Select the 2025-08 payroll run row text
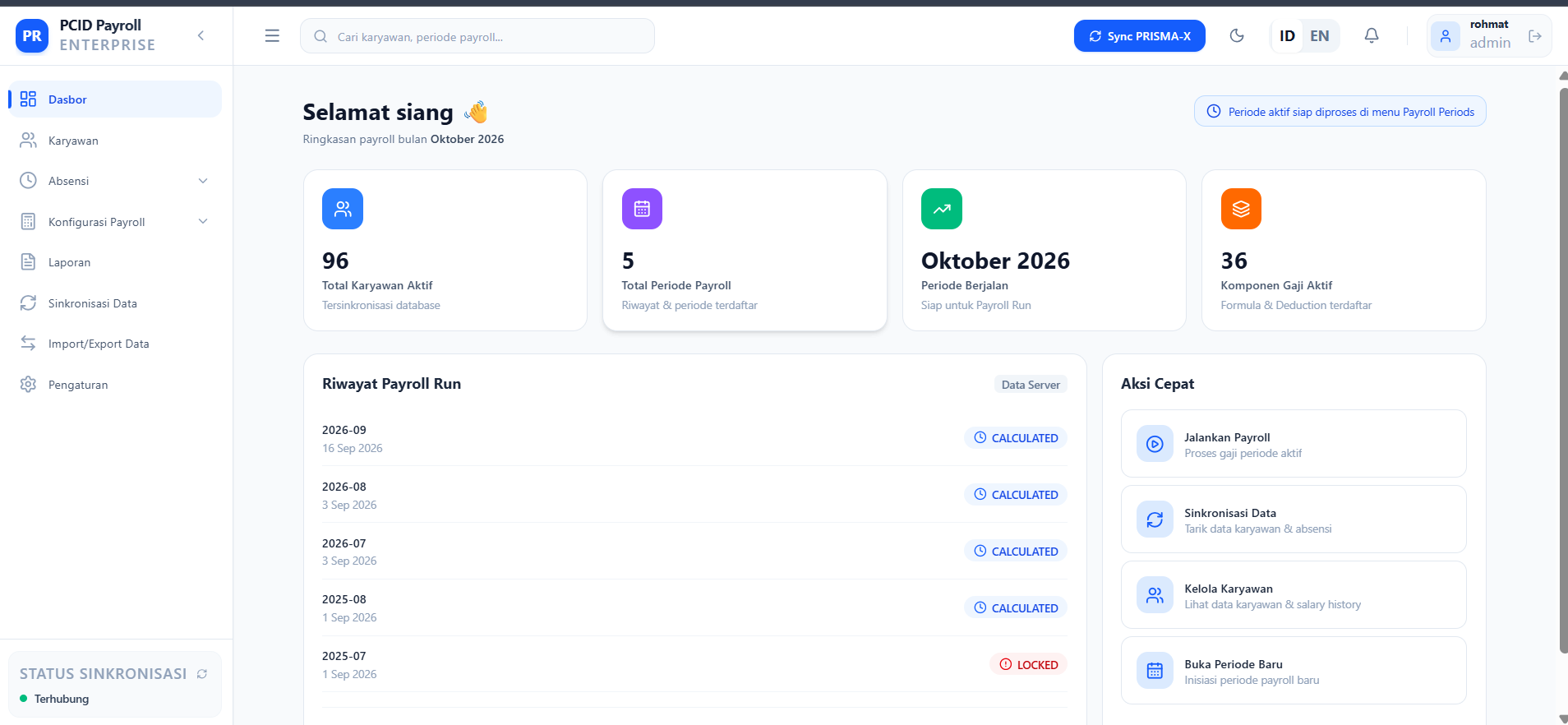 pyautogui.click(x=344, y=599)
